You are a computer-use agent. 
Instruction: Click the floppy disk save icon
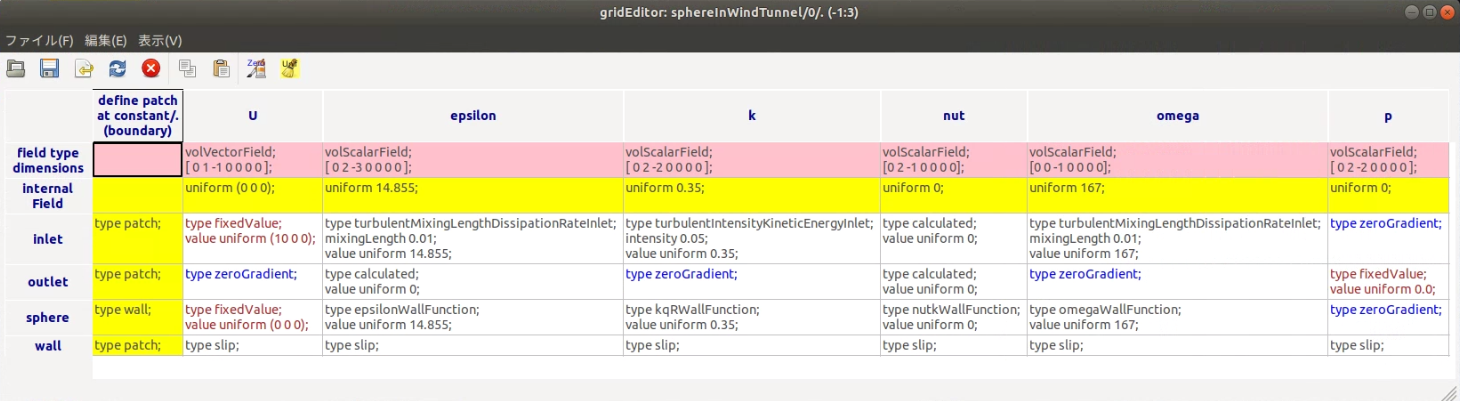click(49, 69)
